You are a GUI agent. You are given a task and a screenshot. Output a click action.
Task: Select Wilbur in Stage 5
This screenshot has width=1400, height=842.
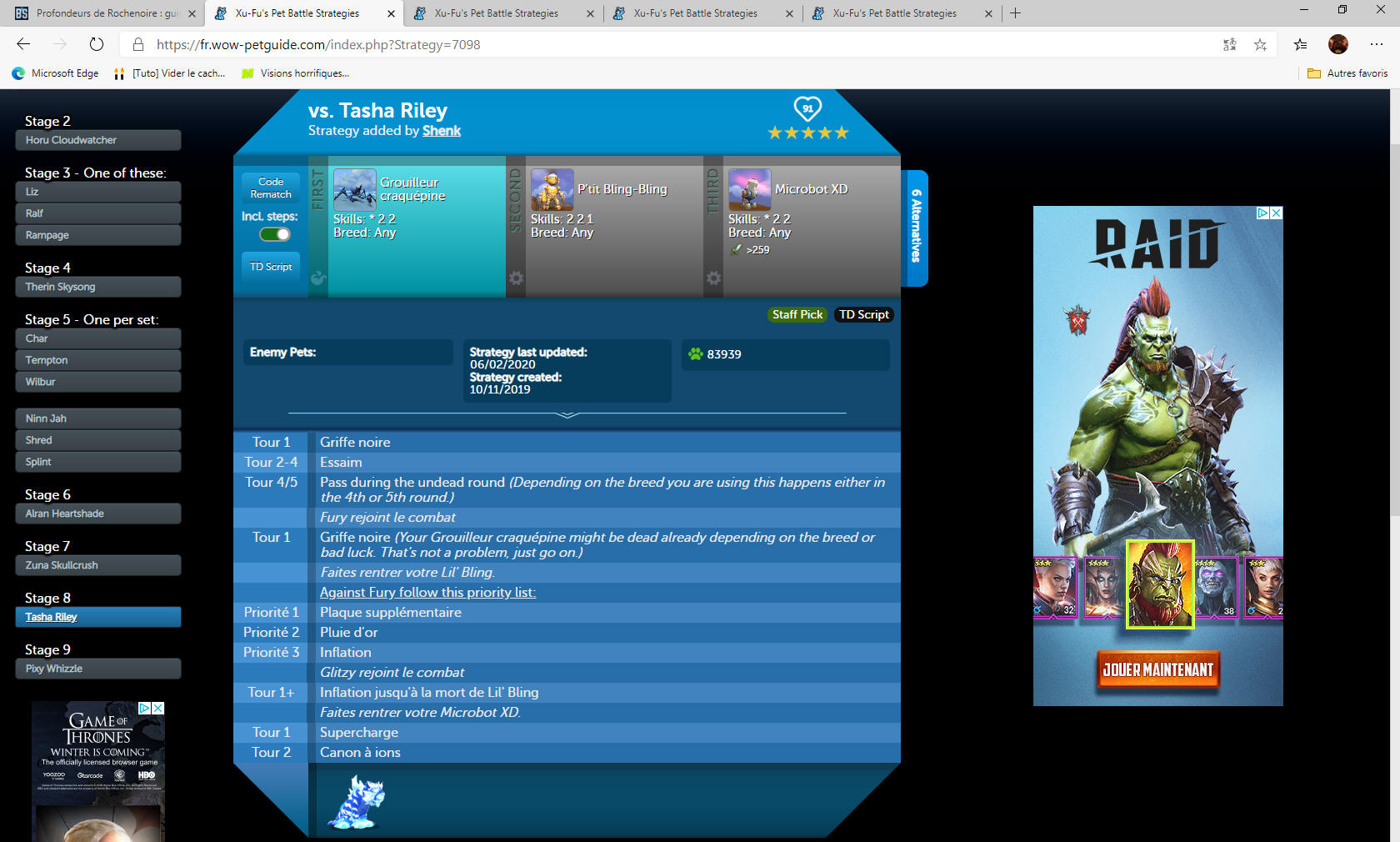pyautogui.click(x=98, y=382)
